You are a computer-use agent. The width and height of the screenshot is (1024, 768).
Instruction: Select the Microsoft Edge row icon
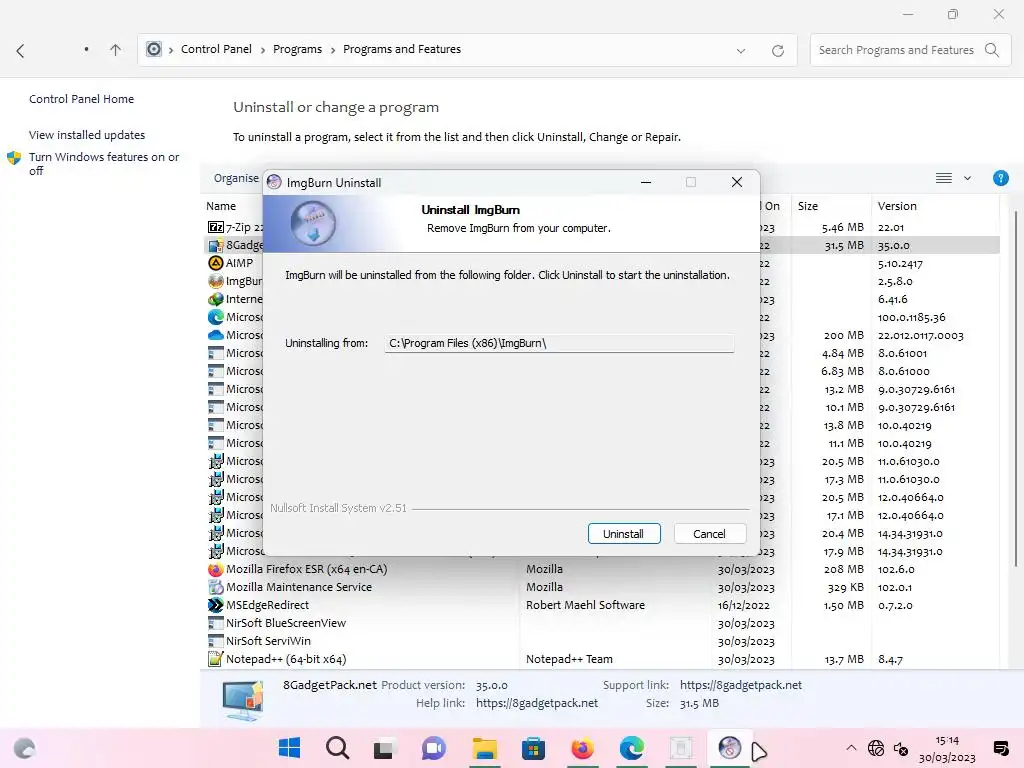[216, 317]
